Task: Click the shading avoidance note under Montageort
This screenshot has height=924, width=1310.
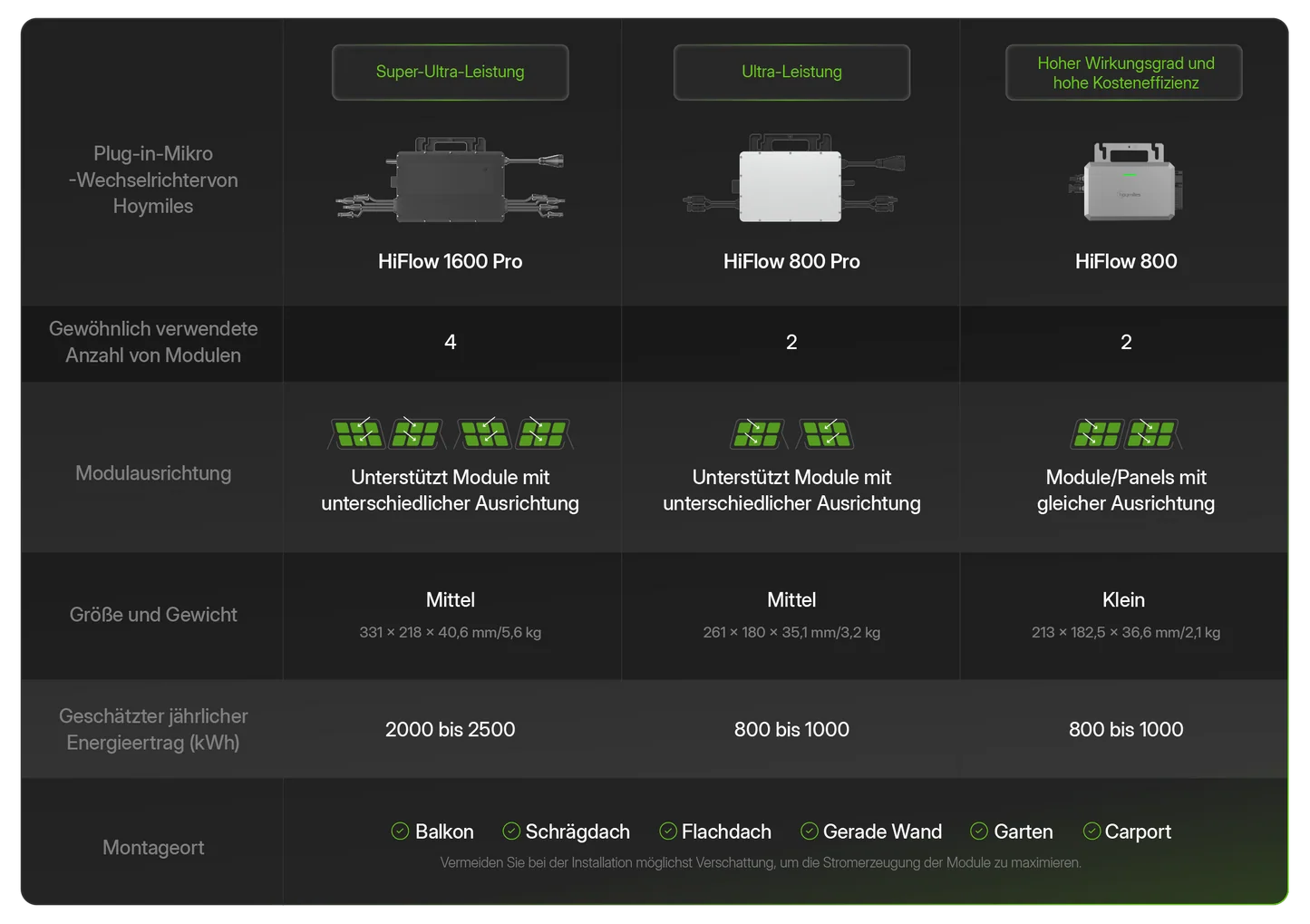Action: point(761,862)
